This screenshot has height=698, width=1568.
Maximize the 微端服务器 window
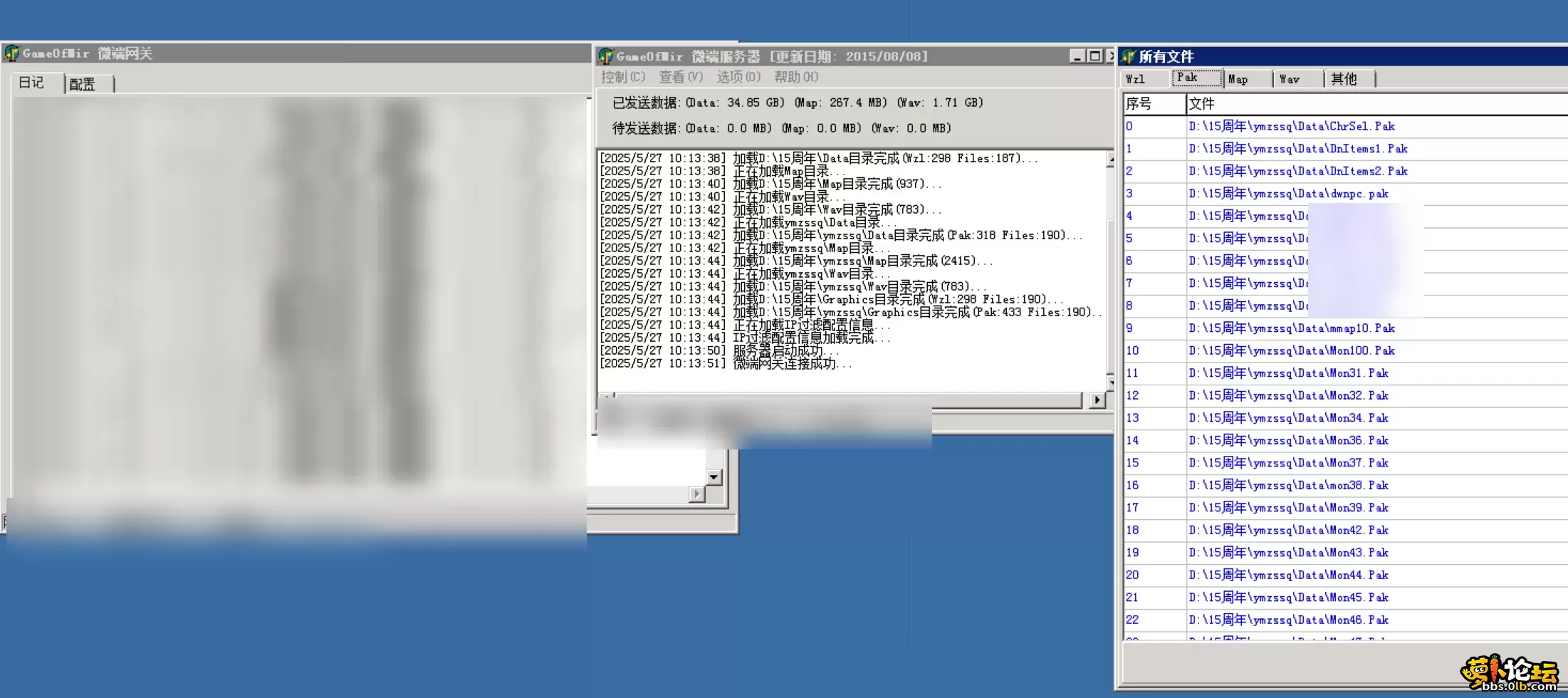(x=1094, y=56)
